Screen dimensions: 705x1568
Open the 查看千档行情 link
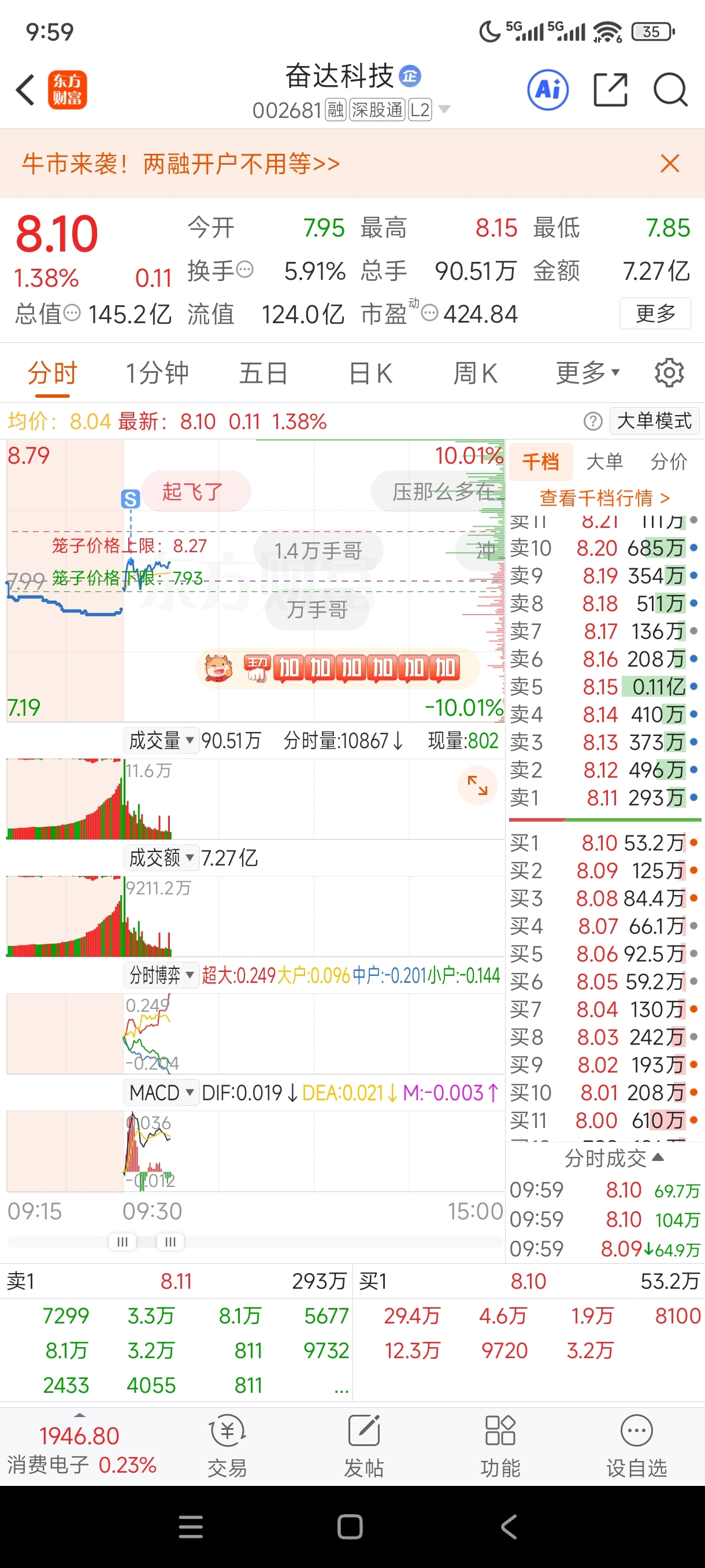tap(604, 498)
